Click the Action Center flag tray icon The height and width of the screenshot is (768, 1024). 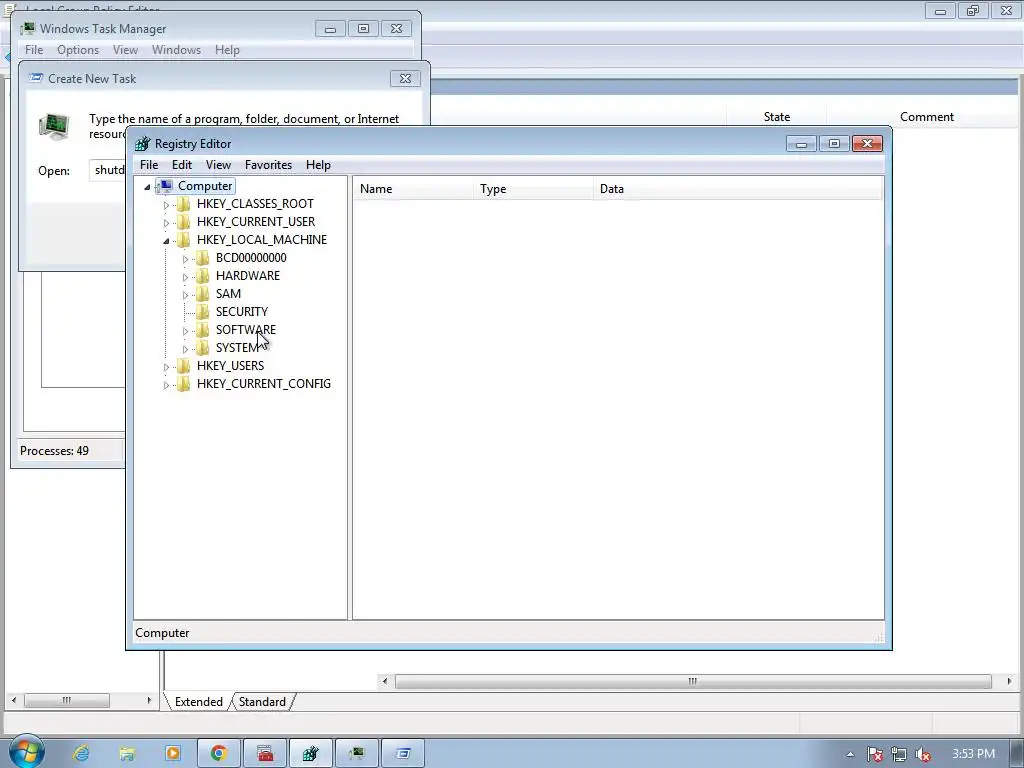point(874,754)
